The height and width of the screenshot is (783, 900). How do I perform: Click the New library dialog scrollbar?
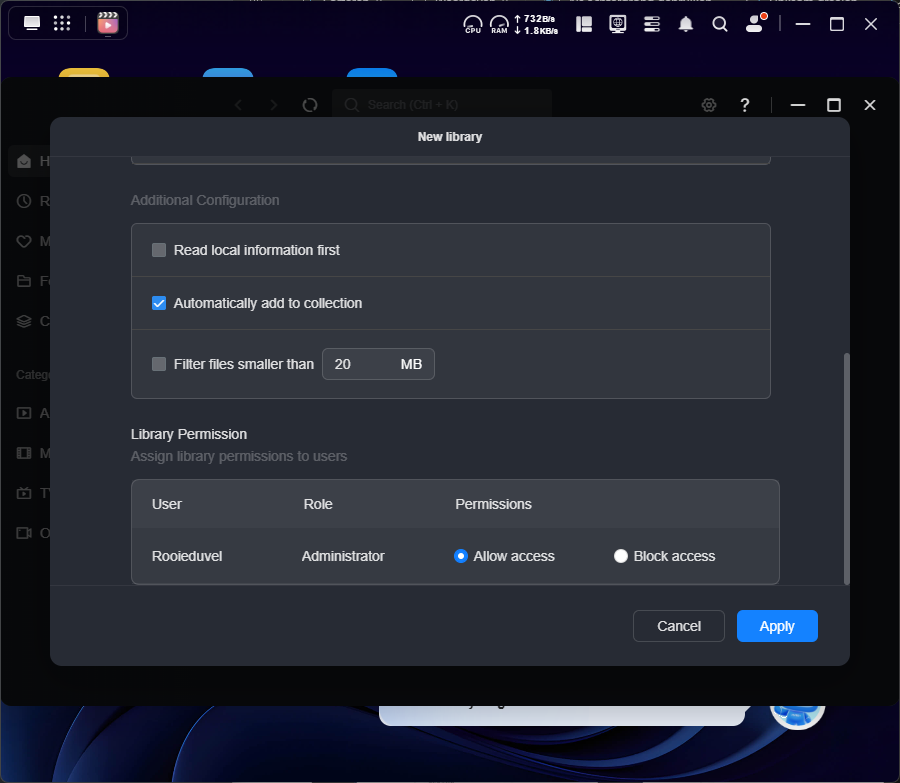847,468
